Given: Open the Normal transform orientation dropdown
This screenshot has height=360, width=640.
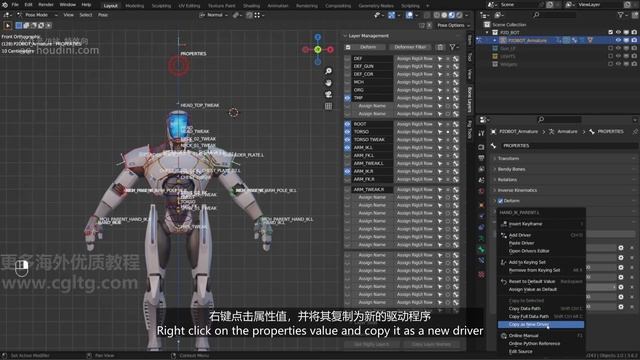Looking at the screenshot, I should tap(213, 15).
